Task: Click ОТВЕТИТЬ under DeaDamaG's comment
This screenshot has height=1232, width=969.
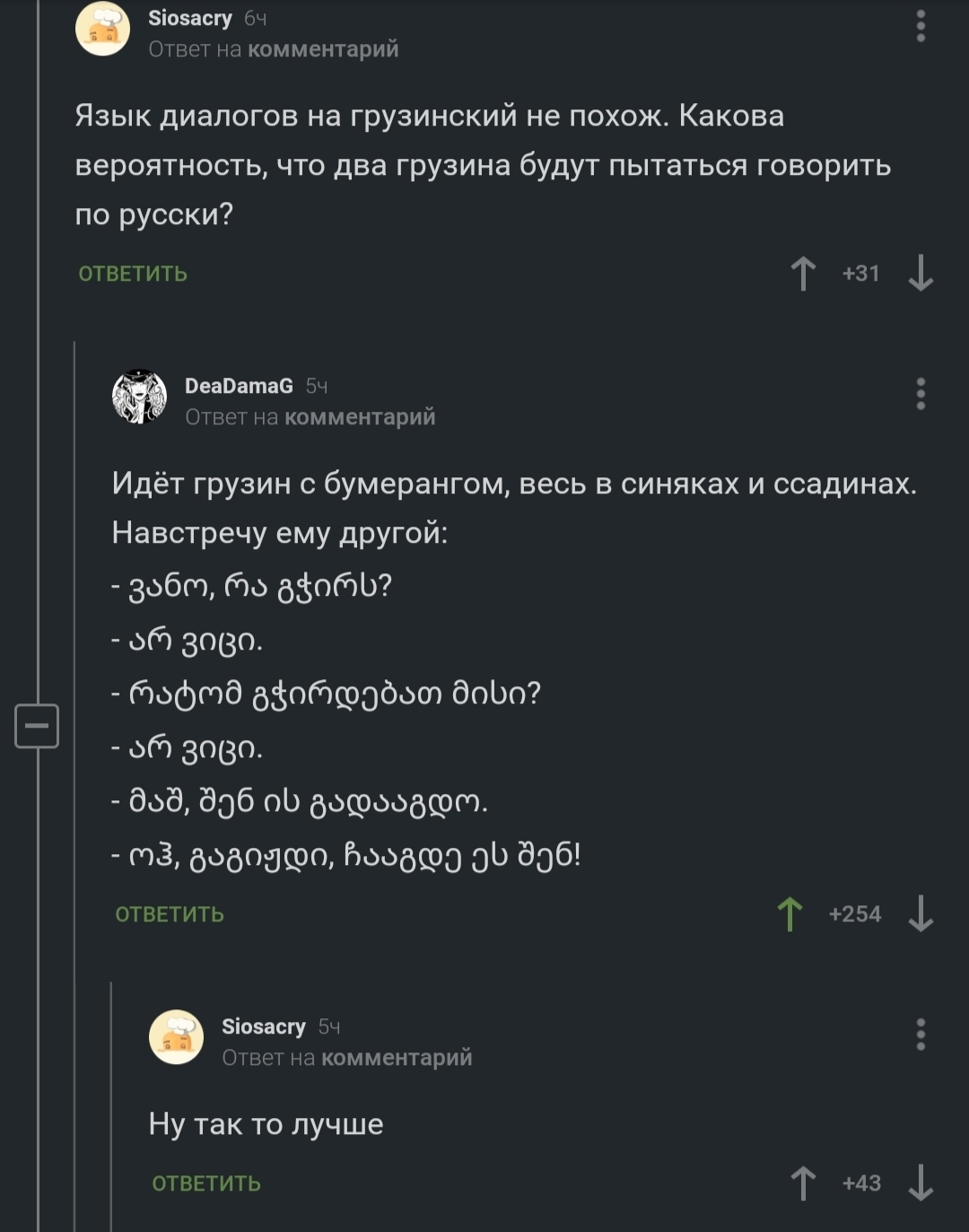Action: 170,914
